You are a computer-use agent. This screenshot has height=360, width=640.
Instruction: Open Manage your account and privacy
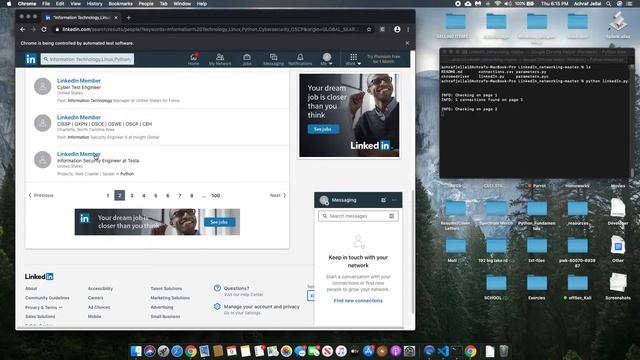(x=262, y=307)
